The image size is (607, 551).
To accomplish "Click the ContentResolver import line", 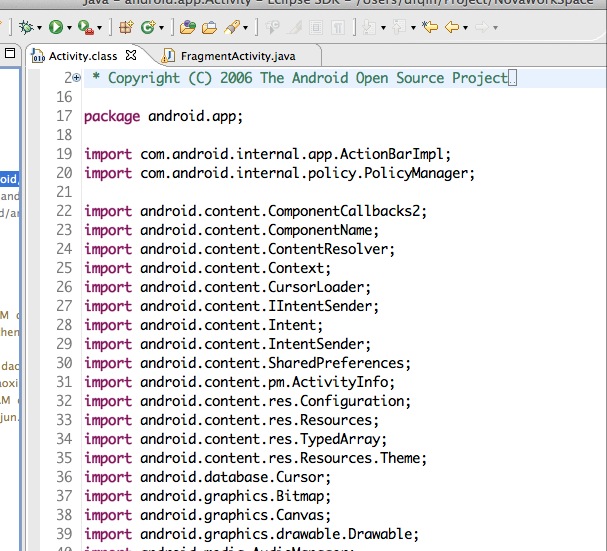I will coord(240,249).
